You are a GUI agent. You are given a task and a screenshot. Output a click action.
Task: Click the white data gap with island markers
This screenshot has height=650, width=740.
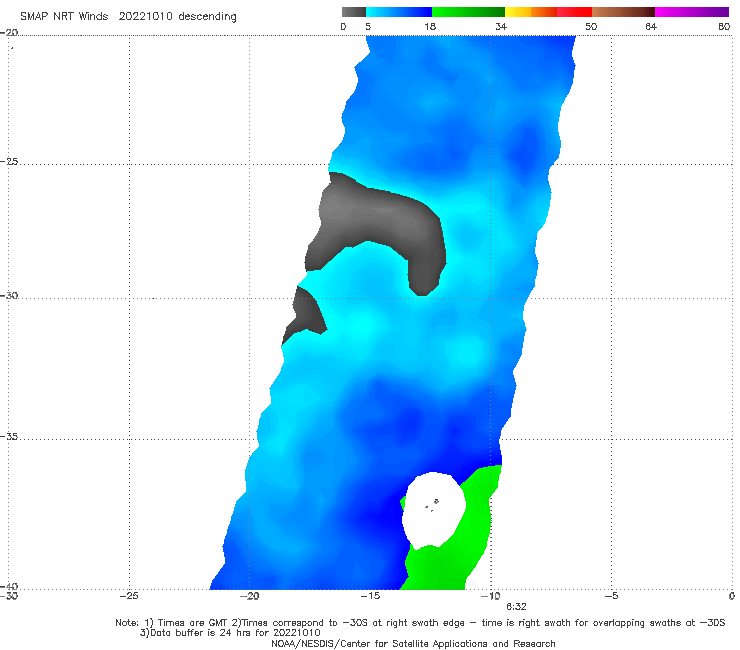click(433, 509)
